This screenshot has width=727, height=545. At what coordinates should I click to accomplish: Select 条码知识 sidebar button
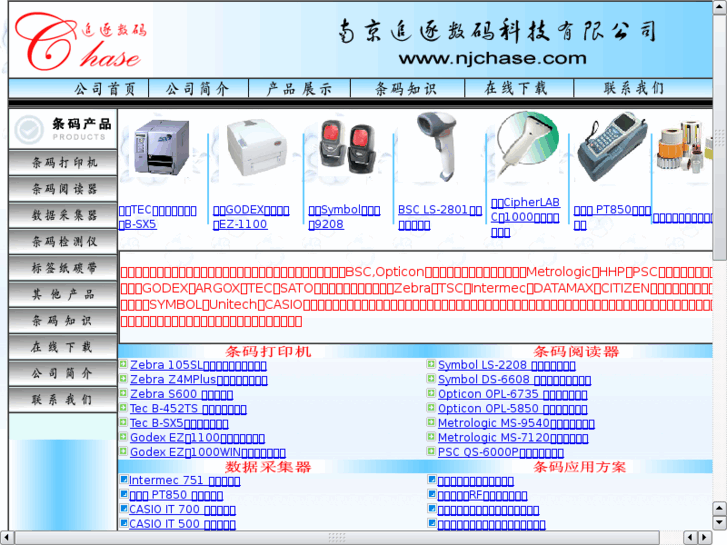(63, 321)
